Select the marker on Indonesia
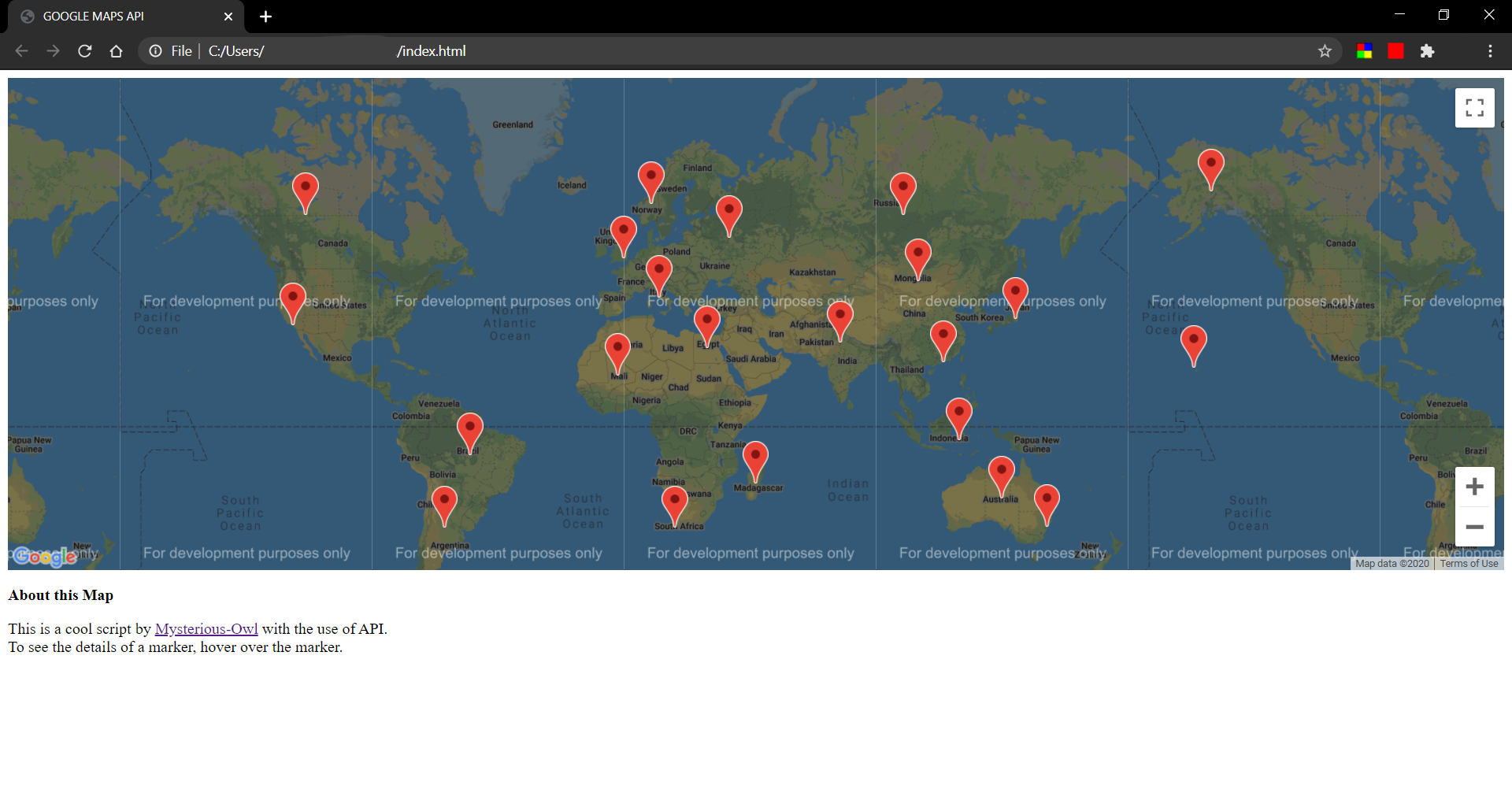1512x800 pixels. tap(959, 419)
